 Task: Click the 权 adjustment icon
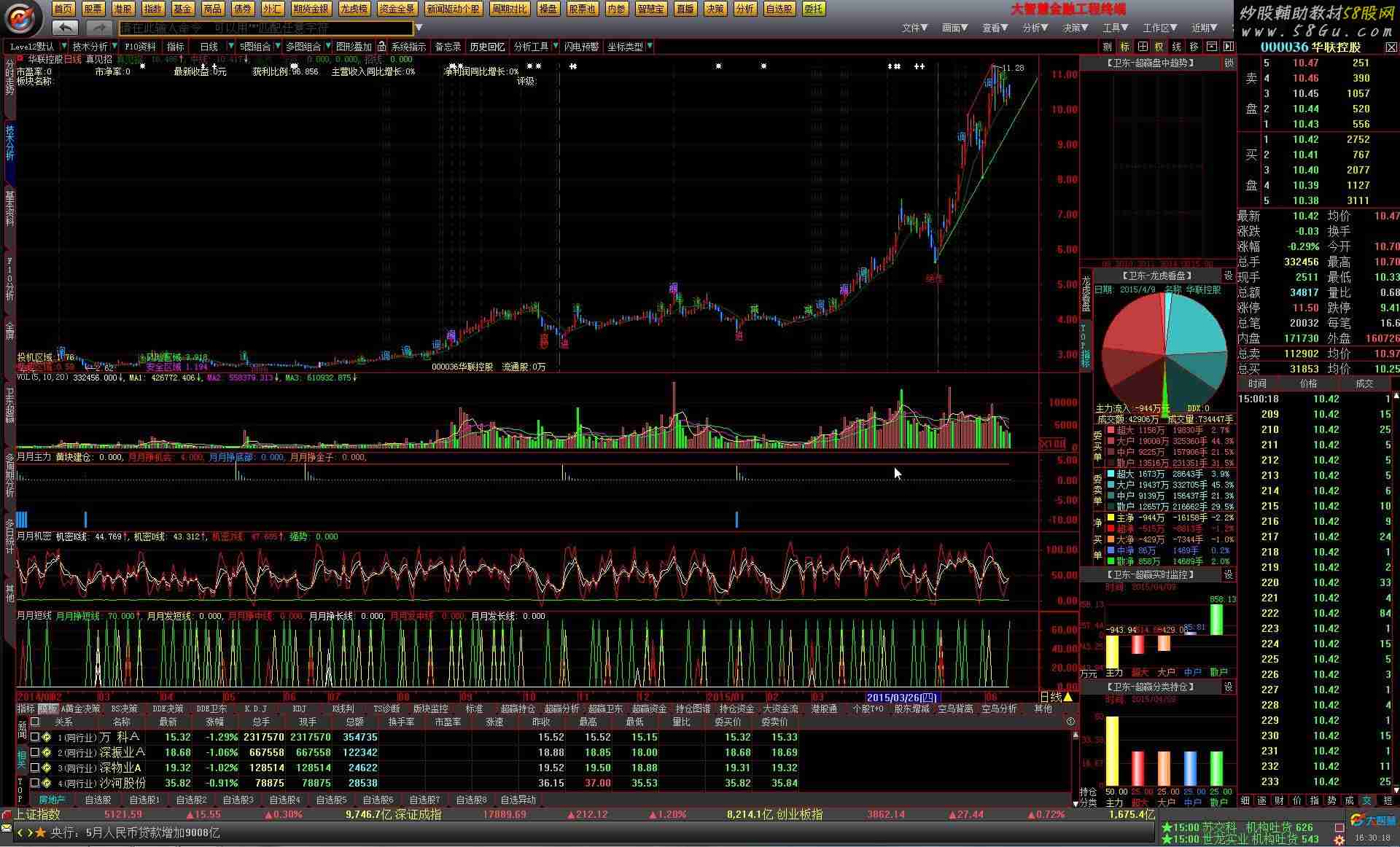[x=1159, y=47]
